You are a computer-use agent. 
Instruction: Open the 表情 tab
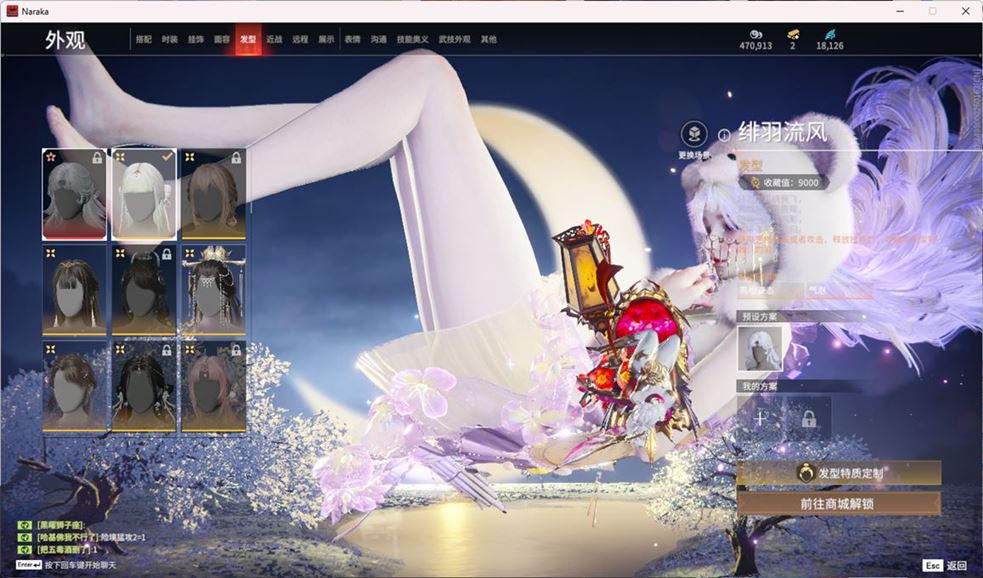[x=352, y=39]
